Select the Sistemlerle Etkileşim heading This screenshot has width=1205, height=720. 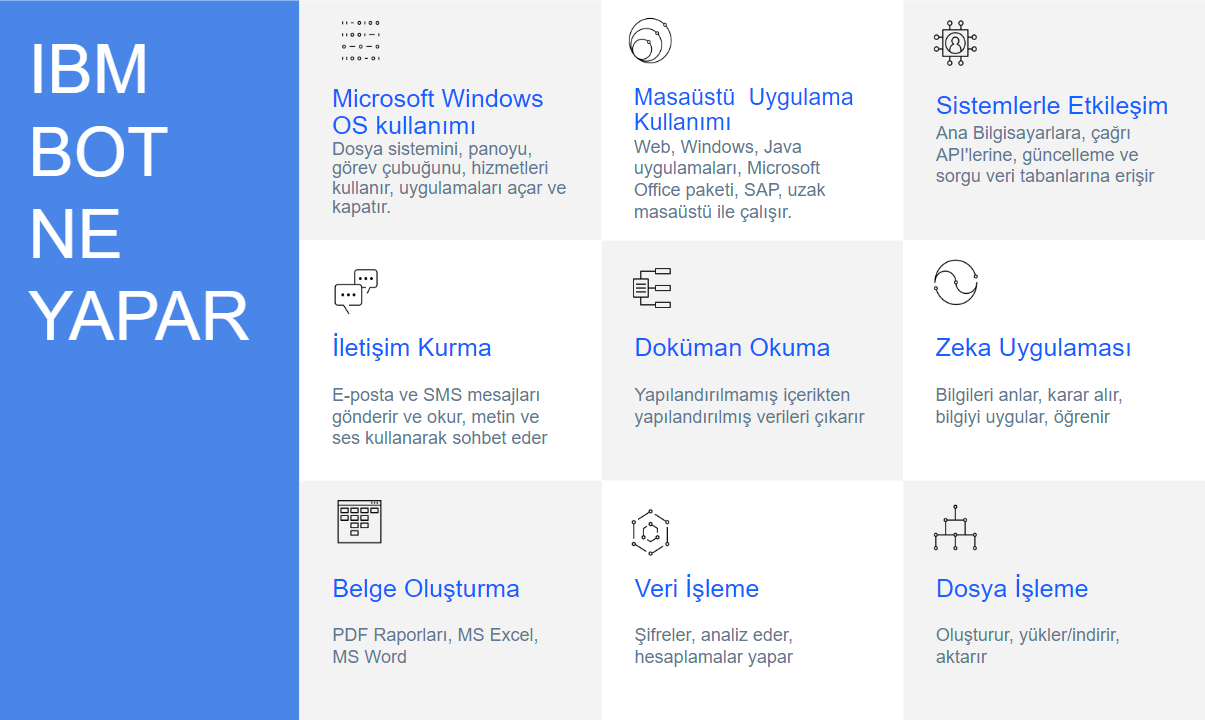tap(1051, 106)
